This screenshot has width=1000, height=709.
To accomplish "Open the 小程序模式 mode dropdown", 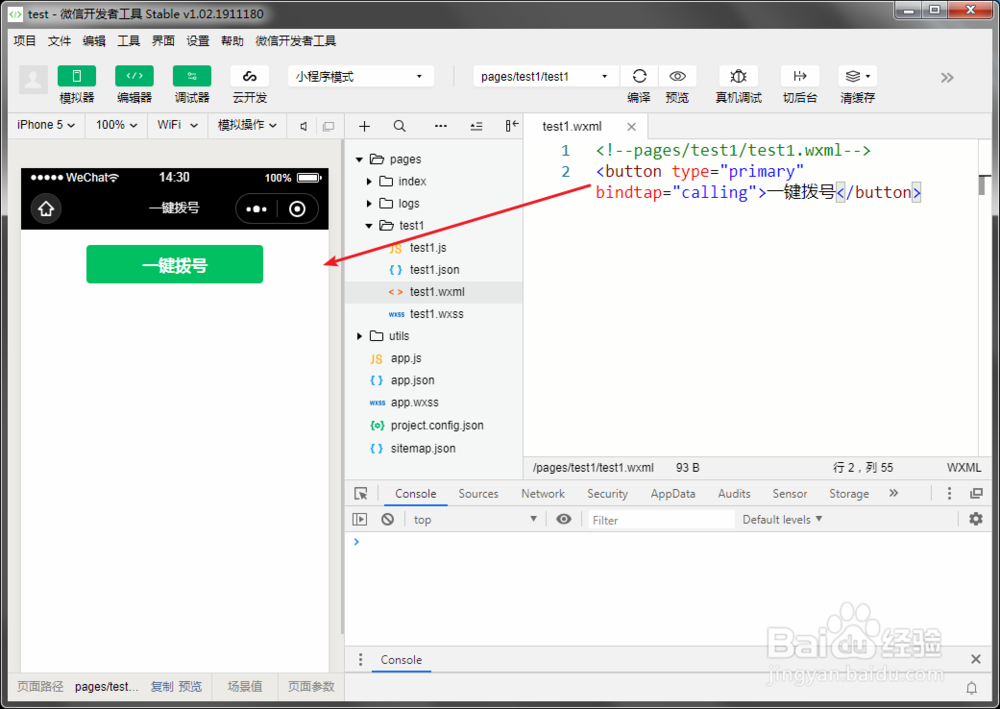I will (x=361, y=77).
